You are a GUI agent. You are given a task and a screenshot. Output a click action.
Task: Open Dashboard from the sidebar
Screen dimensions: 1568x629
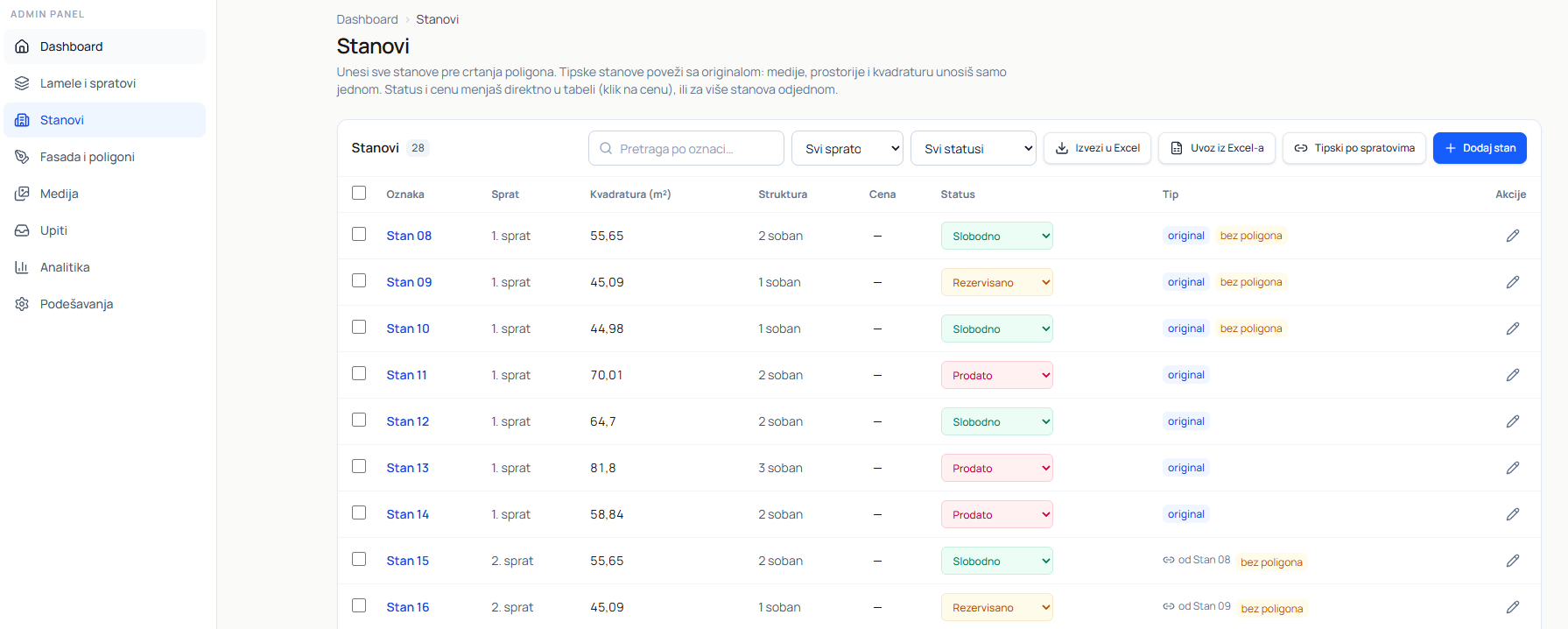click(x=104, y=46)
